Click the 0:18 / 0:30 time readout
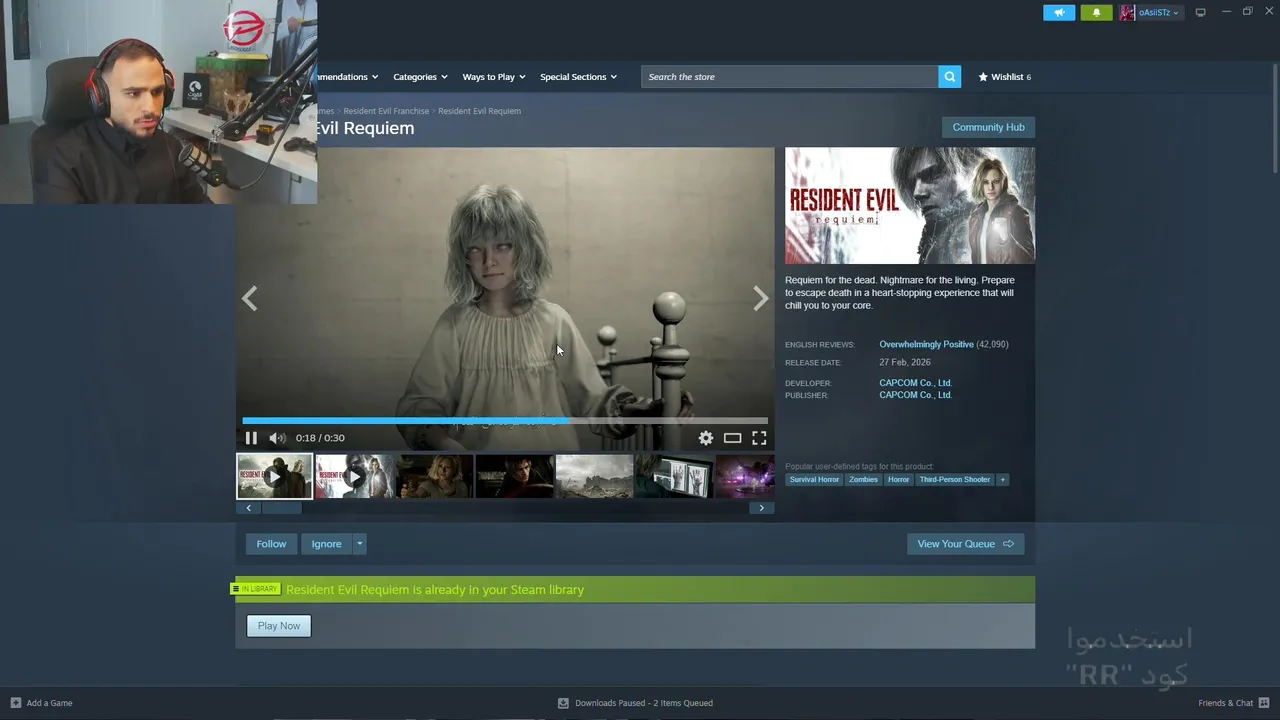Viewport: 1280px width, 720px height. tap(320, 438)
